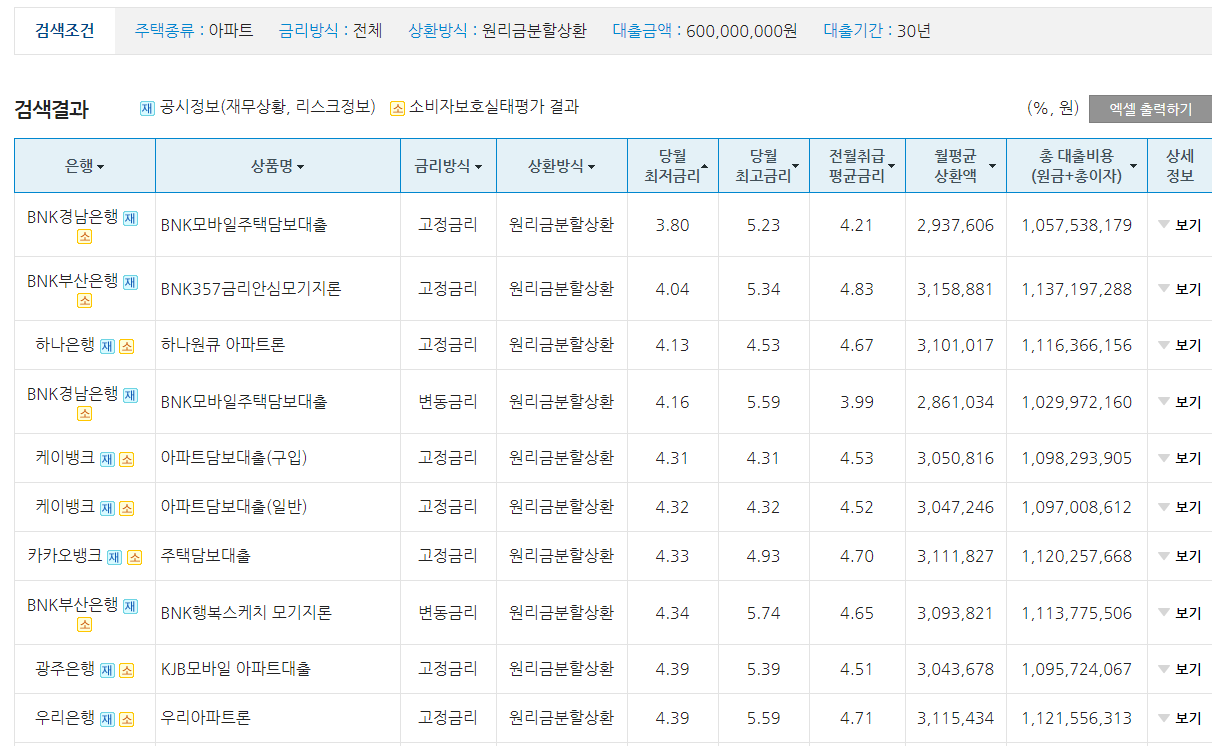Click 카카오뱅크 bank name
Image resolution: width=1212 pixels, height=746 pixels.
(65, 556)
